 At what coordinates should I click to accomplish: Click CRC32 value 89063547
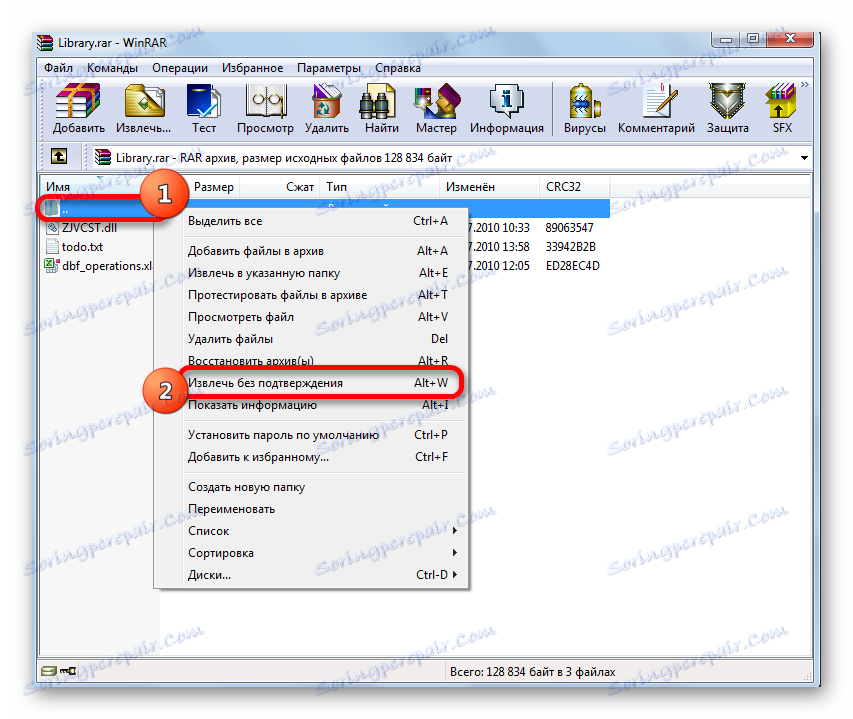pos(569,227)
